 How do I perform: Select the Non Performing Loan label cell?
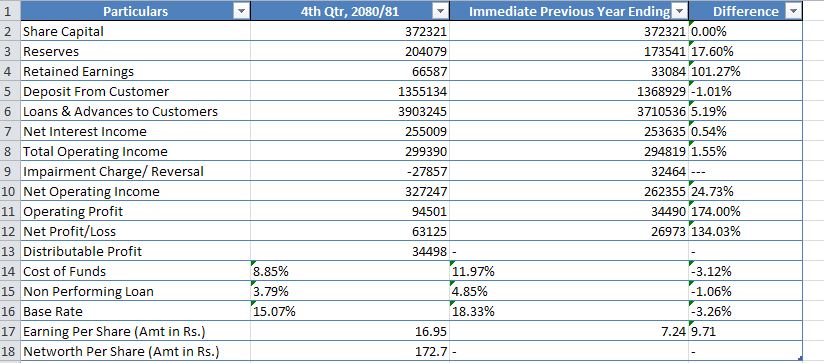pyautogui.click(x=136, y=291)
